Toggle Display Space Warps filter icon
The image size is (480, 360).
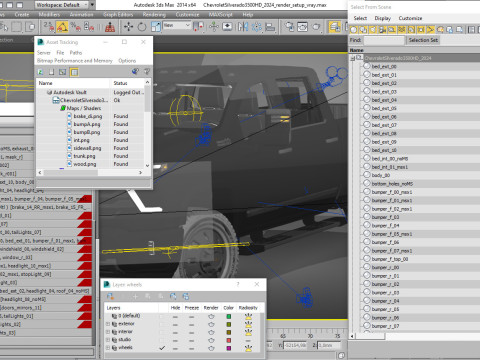pyautogui.click(x=402, y=30)
